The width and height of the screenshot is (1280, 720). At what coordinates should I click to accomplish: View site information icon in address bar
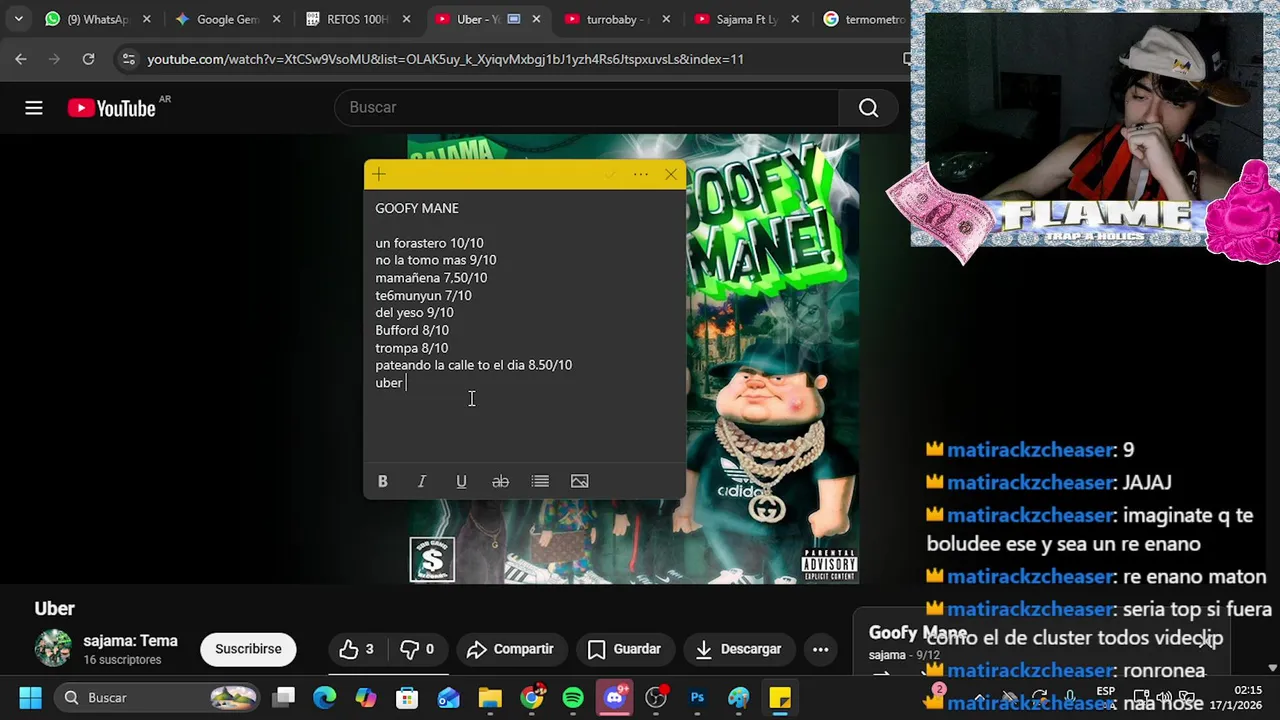(x=128, y=59)
